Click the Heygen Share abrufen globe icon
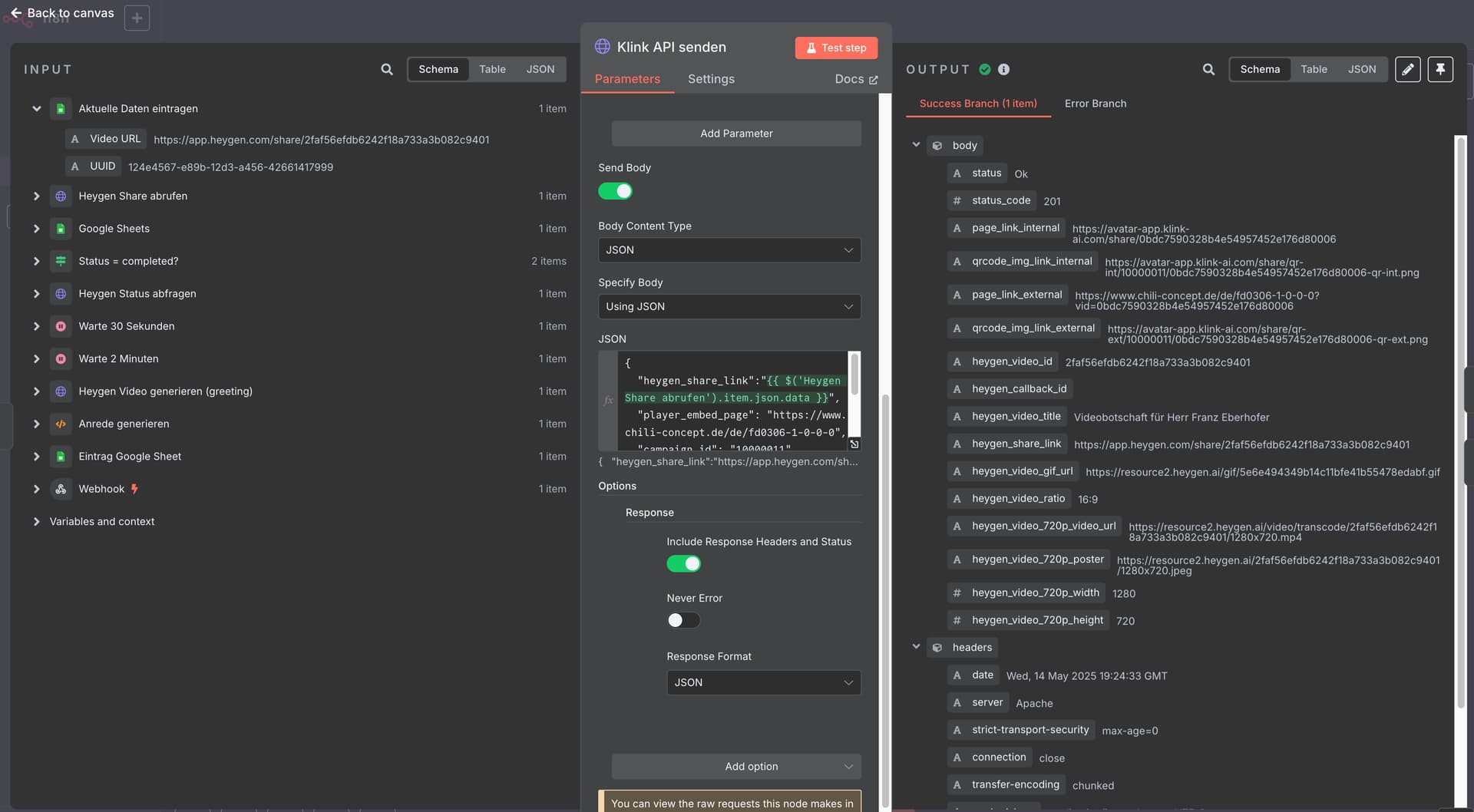Screen dimensions: 1474x812 pyautogui.click(x=61, y=196)
